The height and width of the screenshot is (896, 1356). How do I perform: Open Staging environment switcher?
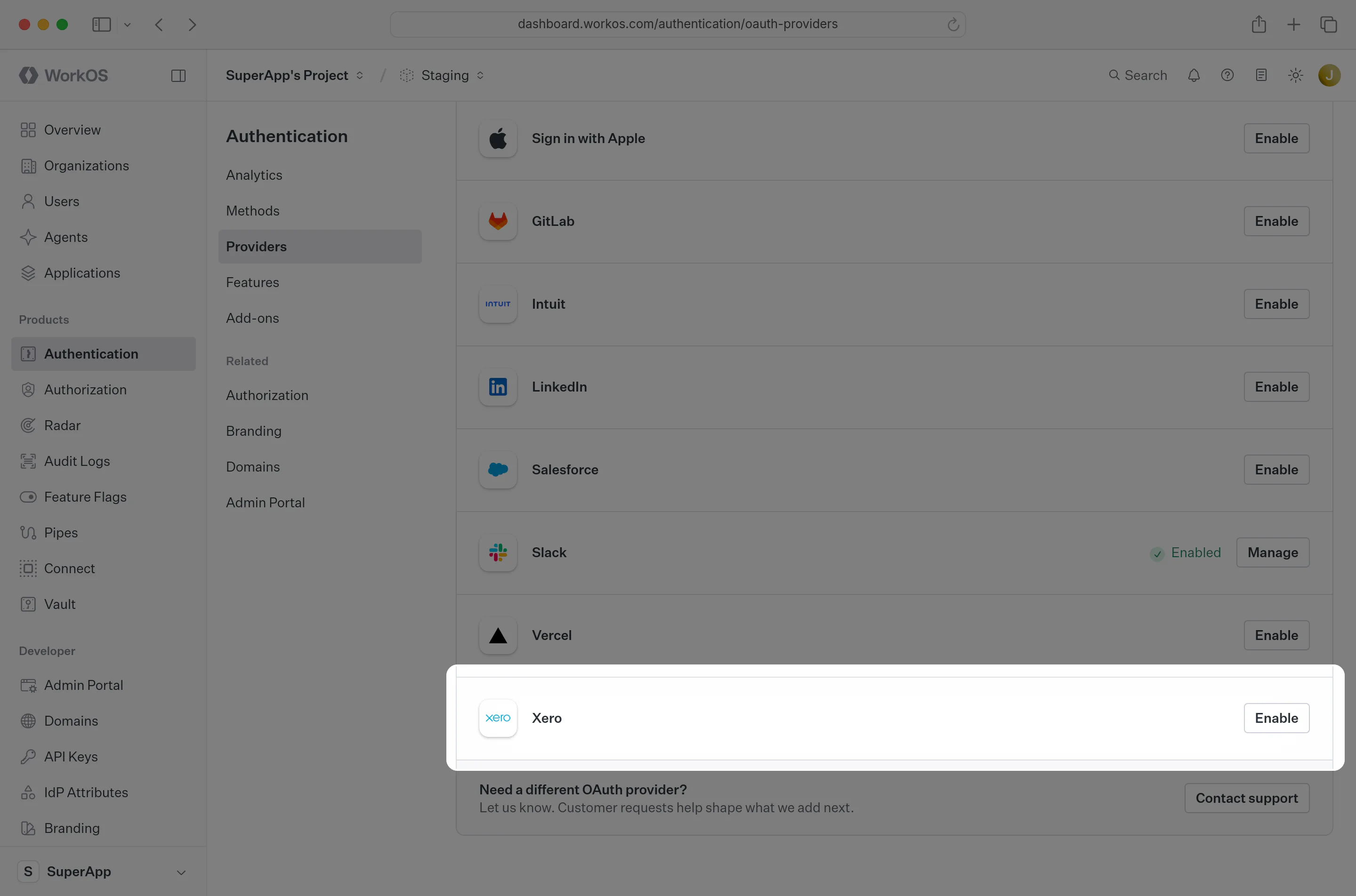(442, 75)
